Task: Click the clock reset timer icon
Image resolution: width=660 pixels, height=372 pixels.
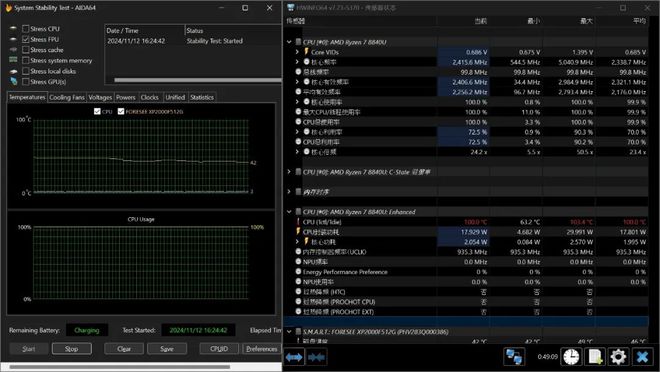Action: (571, 357)
